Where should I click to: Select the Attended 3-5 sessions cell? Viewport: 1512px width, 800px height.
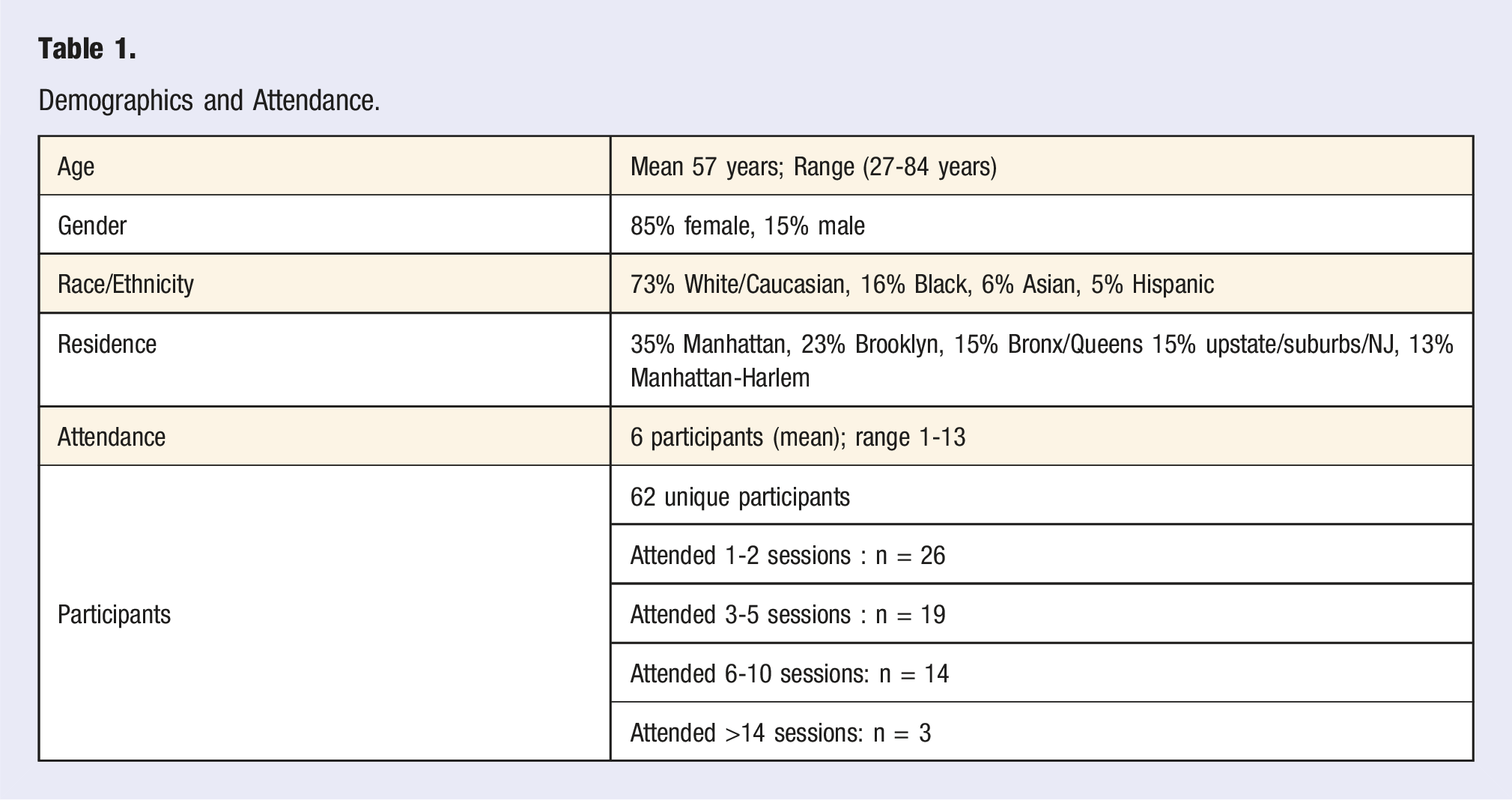(x=1042, y=614)
